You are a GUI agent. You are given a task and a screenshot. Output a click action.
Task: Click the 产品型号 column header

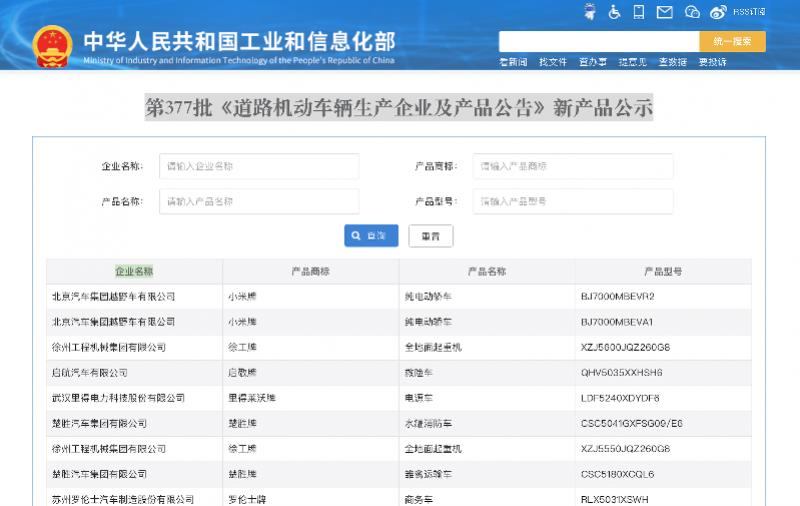[x=663, y=271]
